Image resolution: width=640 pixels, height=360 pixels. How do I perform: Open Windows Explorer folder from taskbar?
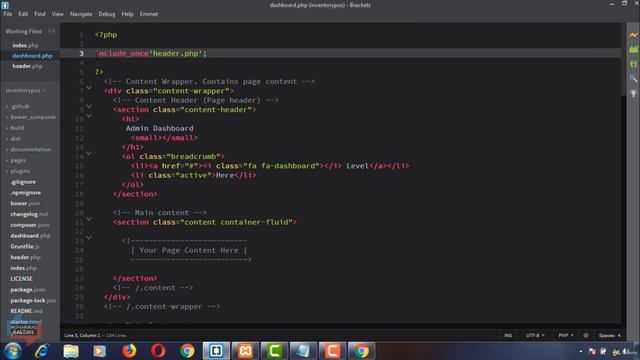click(71, 351)
